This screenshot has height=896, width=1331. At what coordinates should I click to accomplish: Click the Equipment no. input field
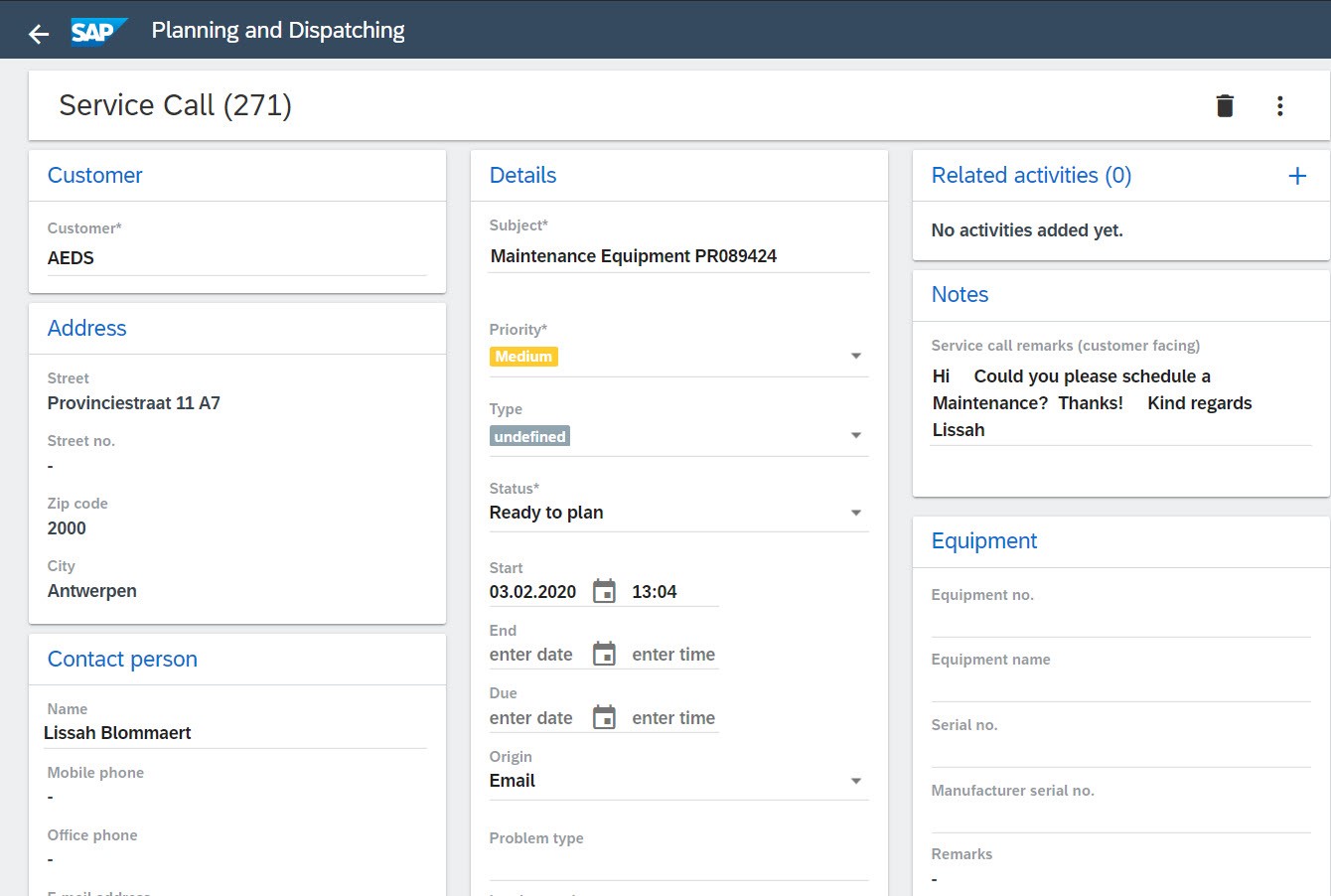coord(1120,621)
